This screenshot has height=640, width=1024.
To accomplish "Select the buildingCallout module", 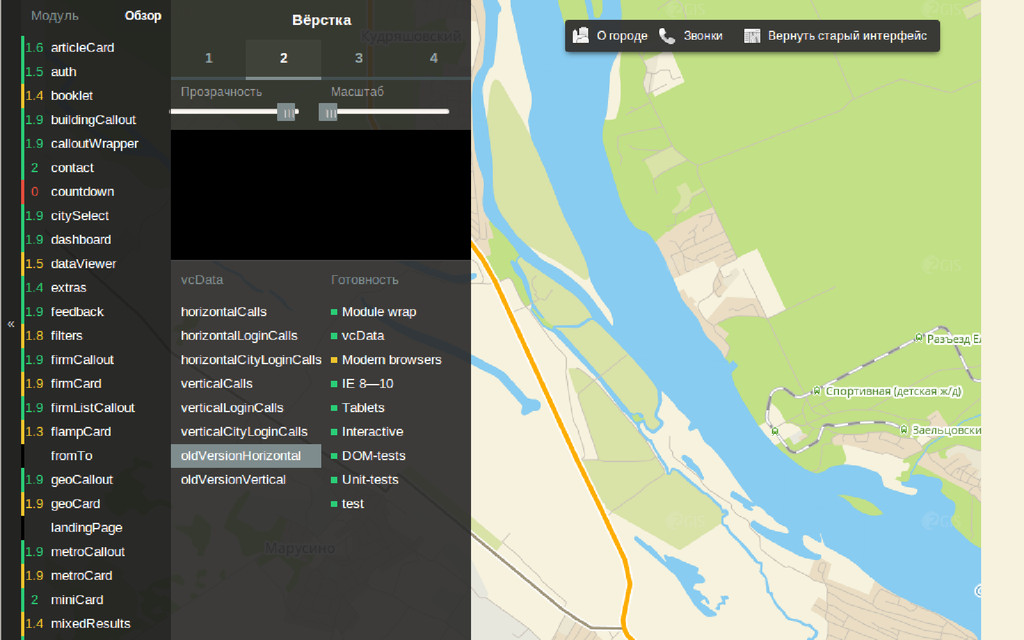I will tap(93, 120).
